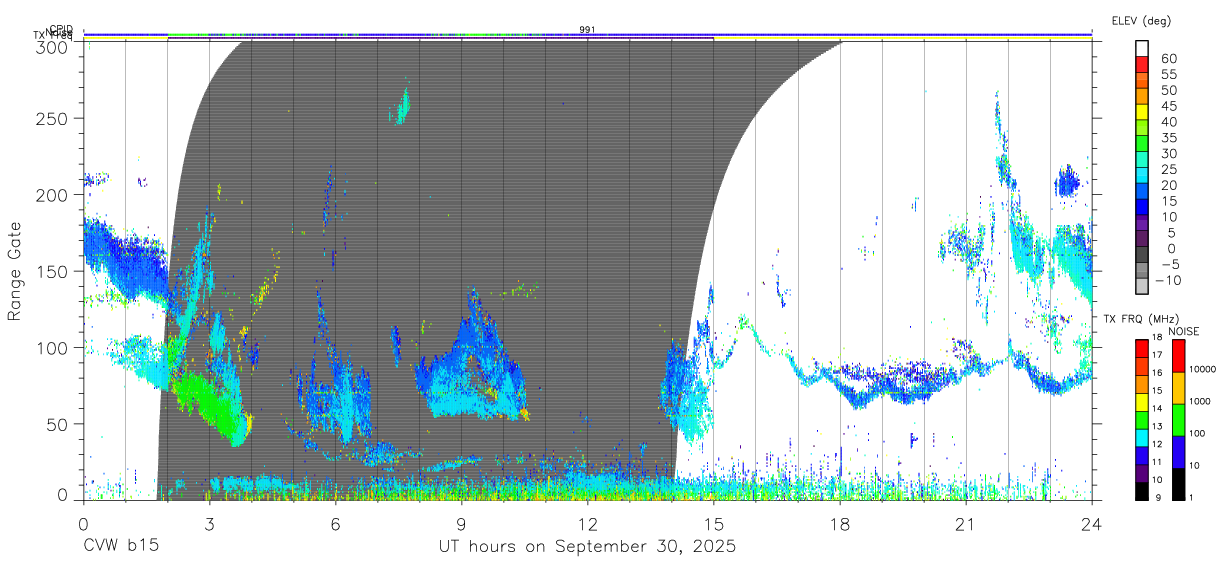Screen dimensions: 1228x567
Task: Click the '250' tick label on Range Gate axis
Action: click(54, 119)
